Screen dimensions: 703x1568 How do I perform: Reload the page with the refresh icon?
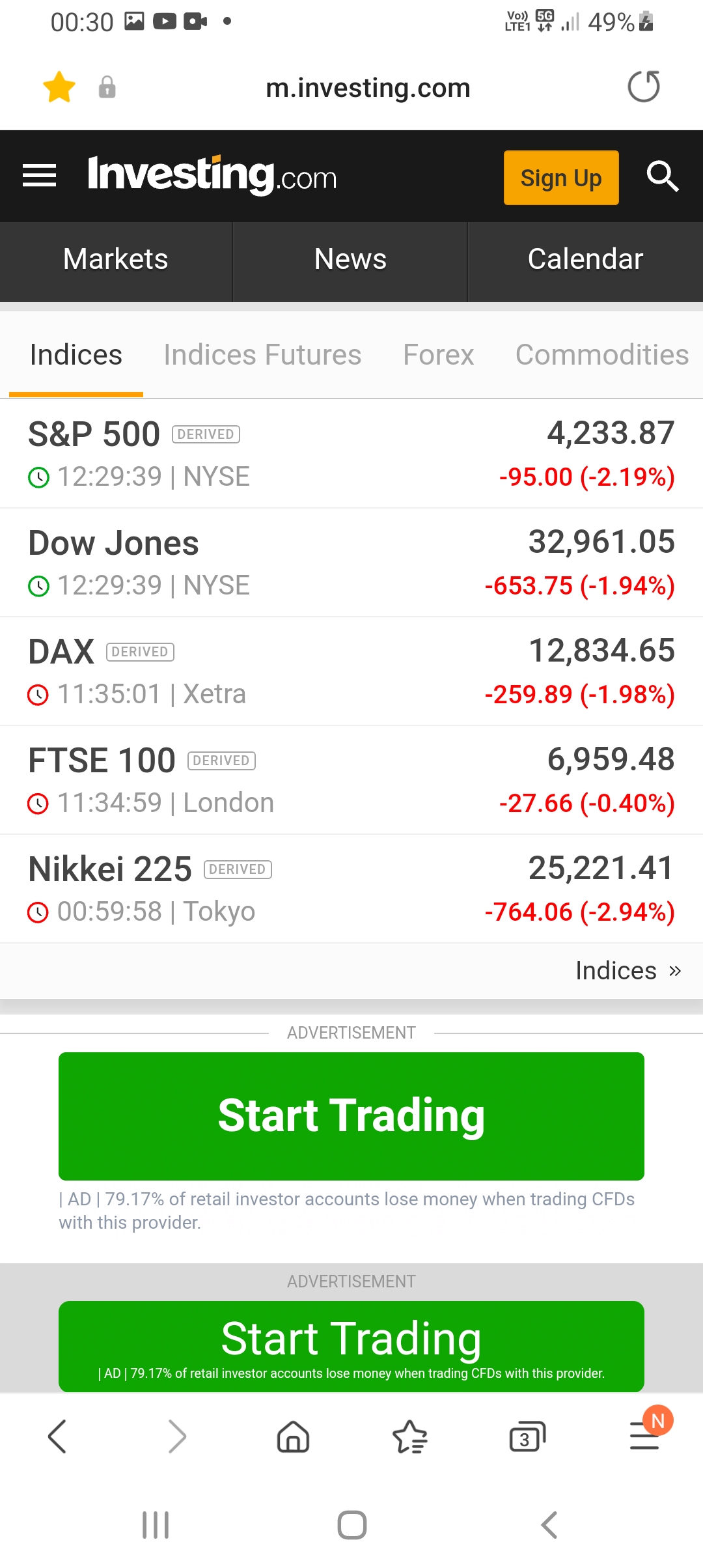tap(644, 87)
